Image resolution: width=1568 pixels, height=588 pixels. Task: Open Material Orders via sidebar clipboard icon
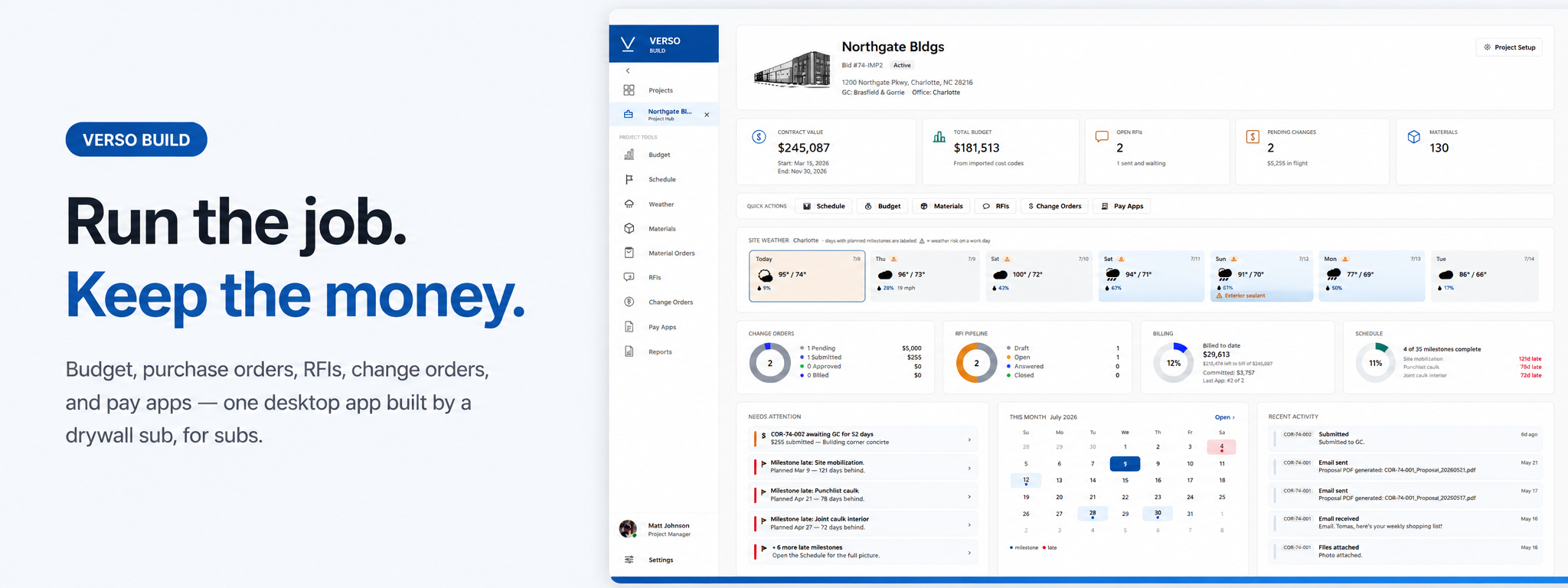point(629,253)
